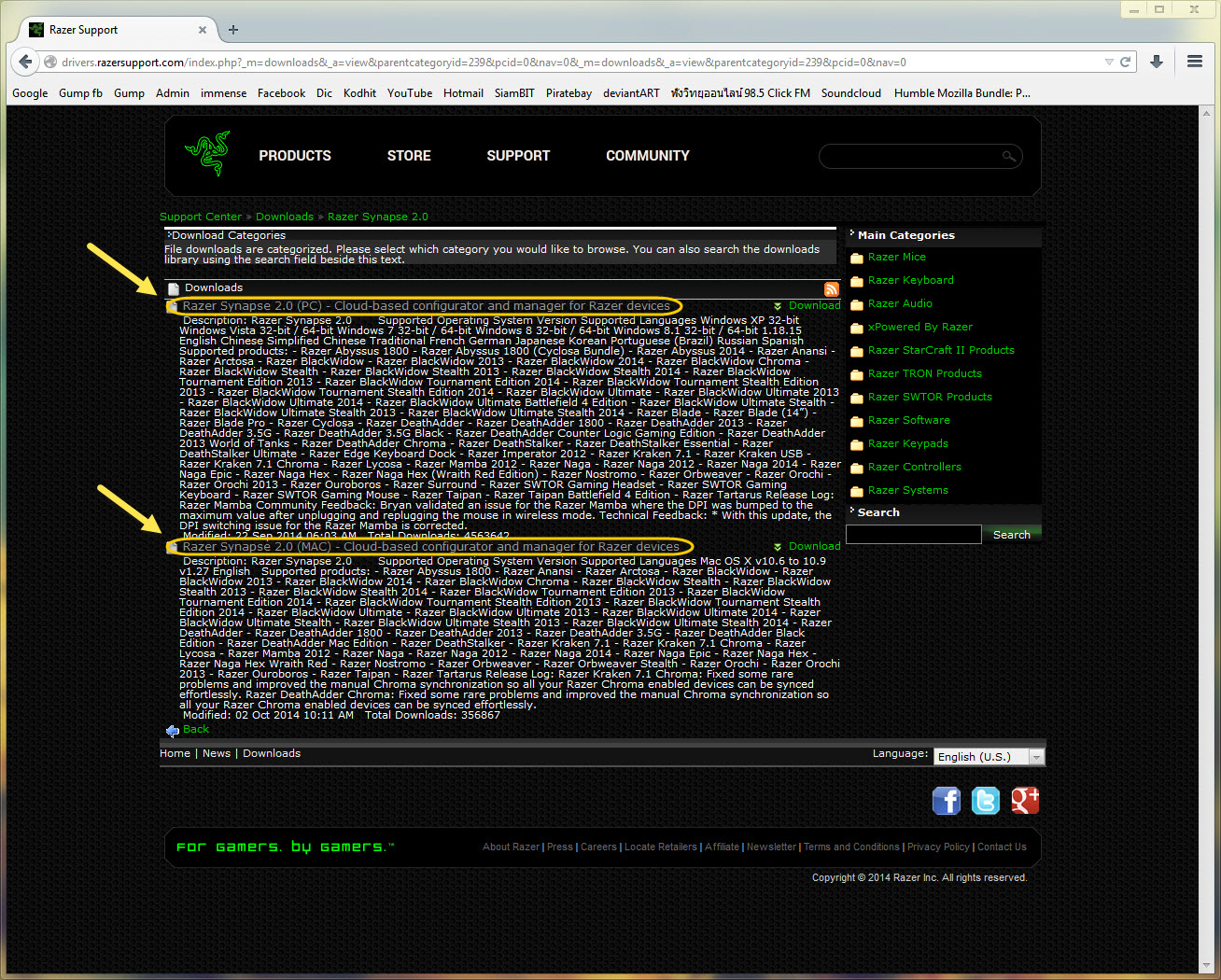Click the blue Back arrow icon
1221x980 pixels.
pyautogui.click(x=172, y=731)
